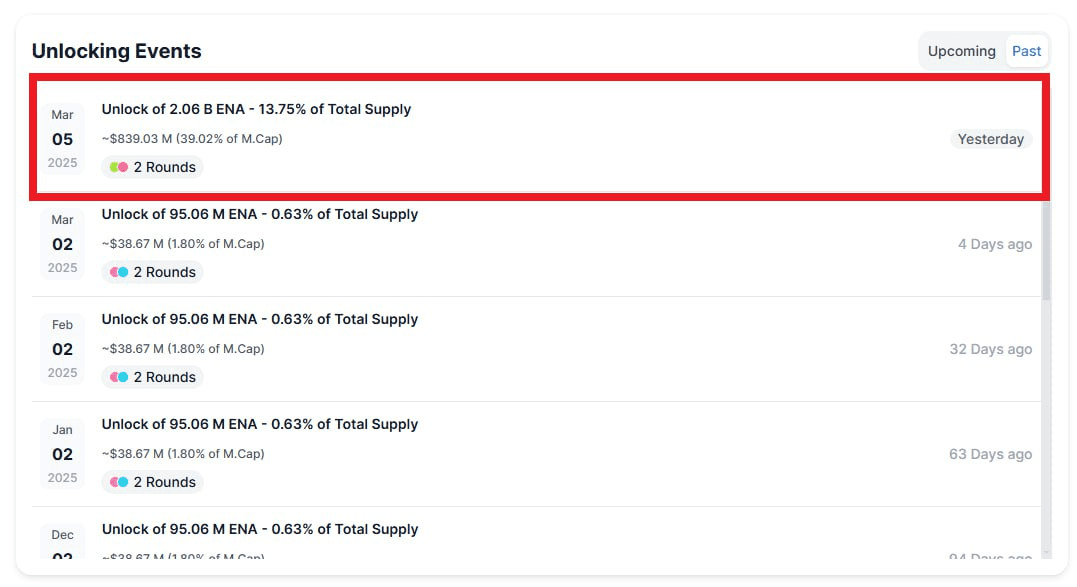The height and width of the screenshot is (587, 1077).
Task: Select the Feb 02 2025 date tile
Action: (63, 349)
